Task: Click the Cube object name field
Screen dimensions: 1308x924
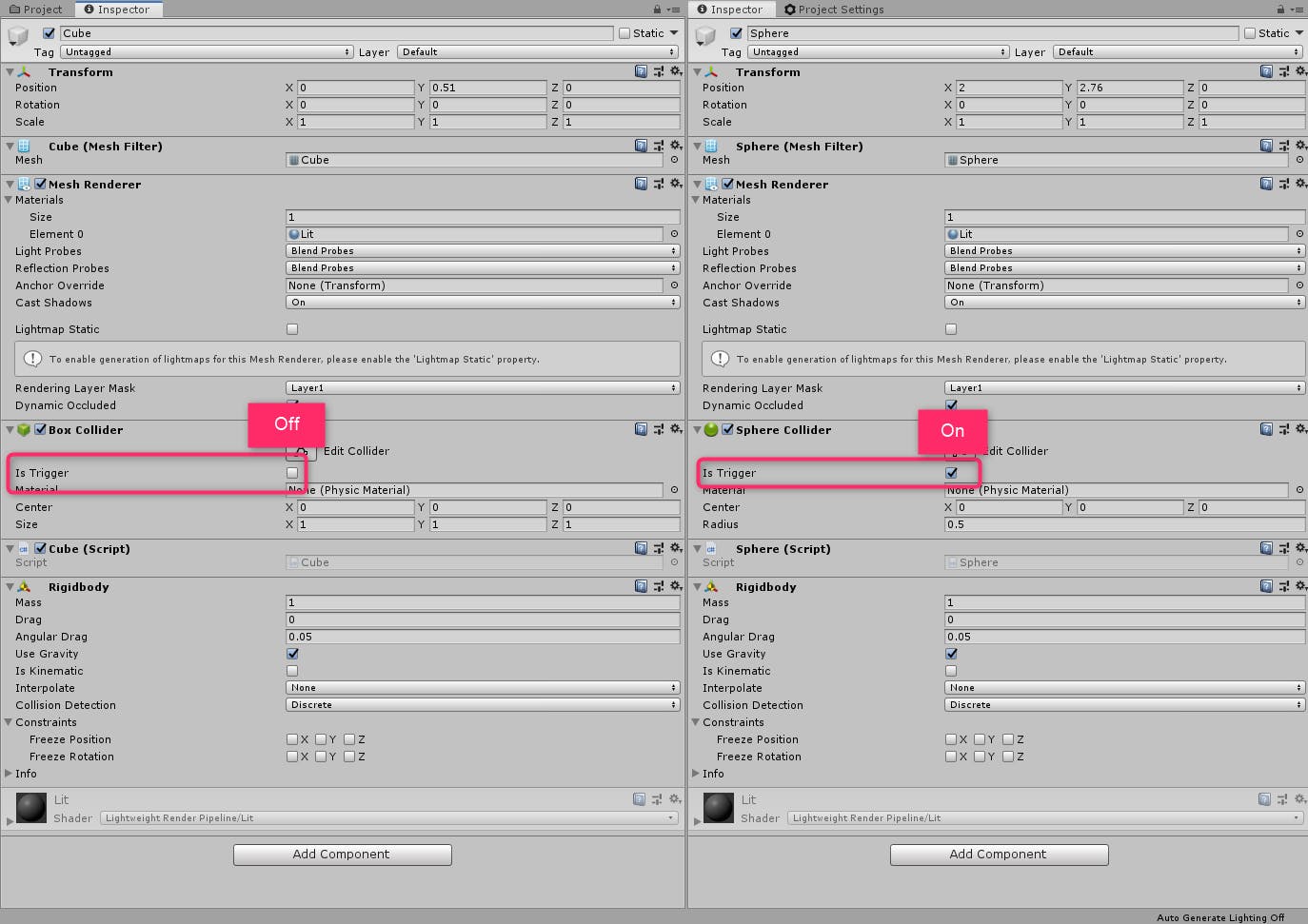Action: pyautogui.click(x=337, y=33)
